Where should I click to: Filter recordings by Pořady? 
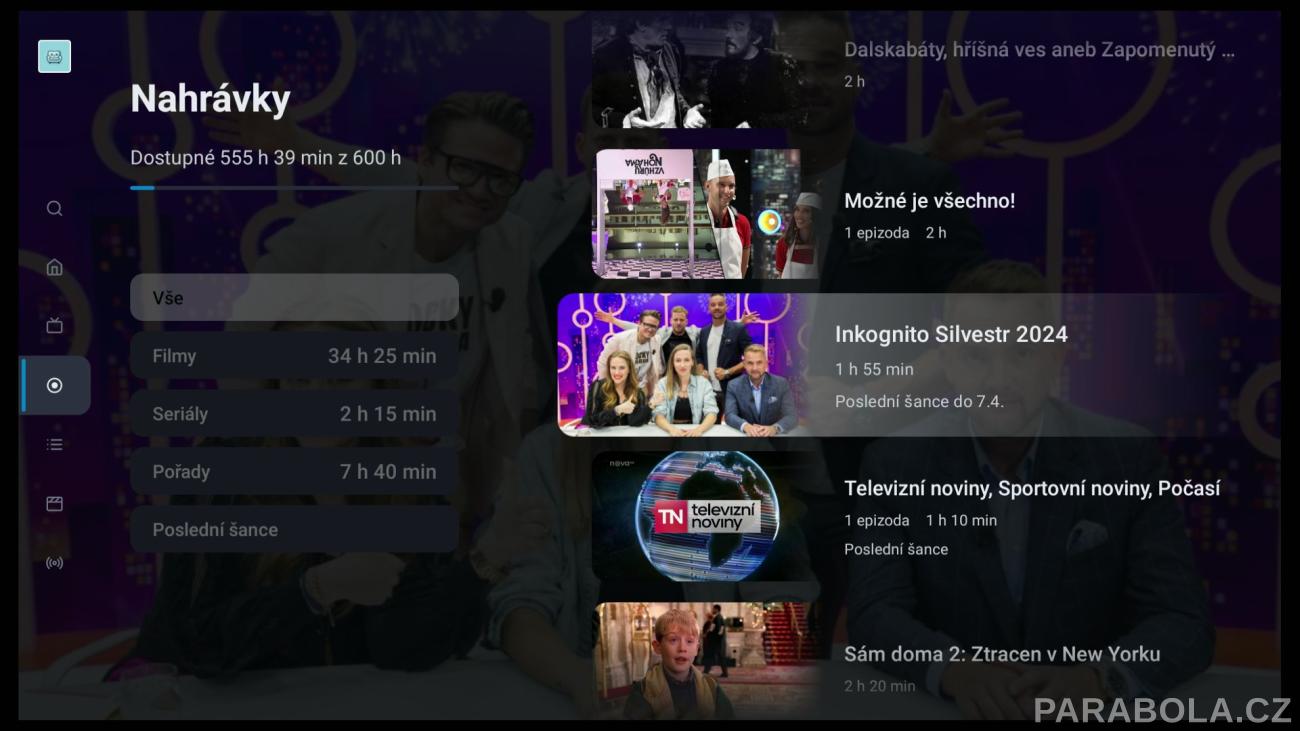[x=294, y=471]
